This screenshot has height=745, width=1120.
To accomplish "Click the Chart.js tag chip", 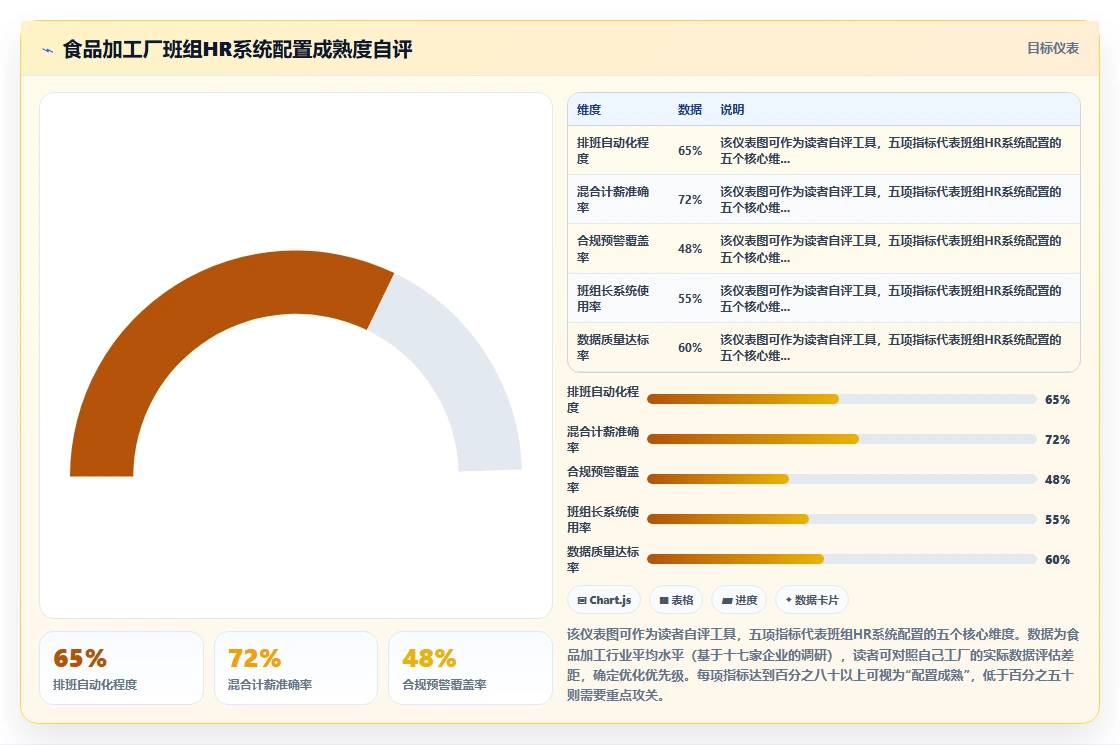I will click(x=604, y=600).
